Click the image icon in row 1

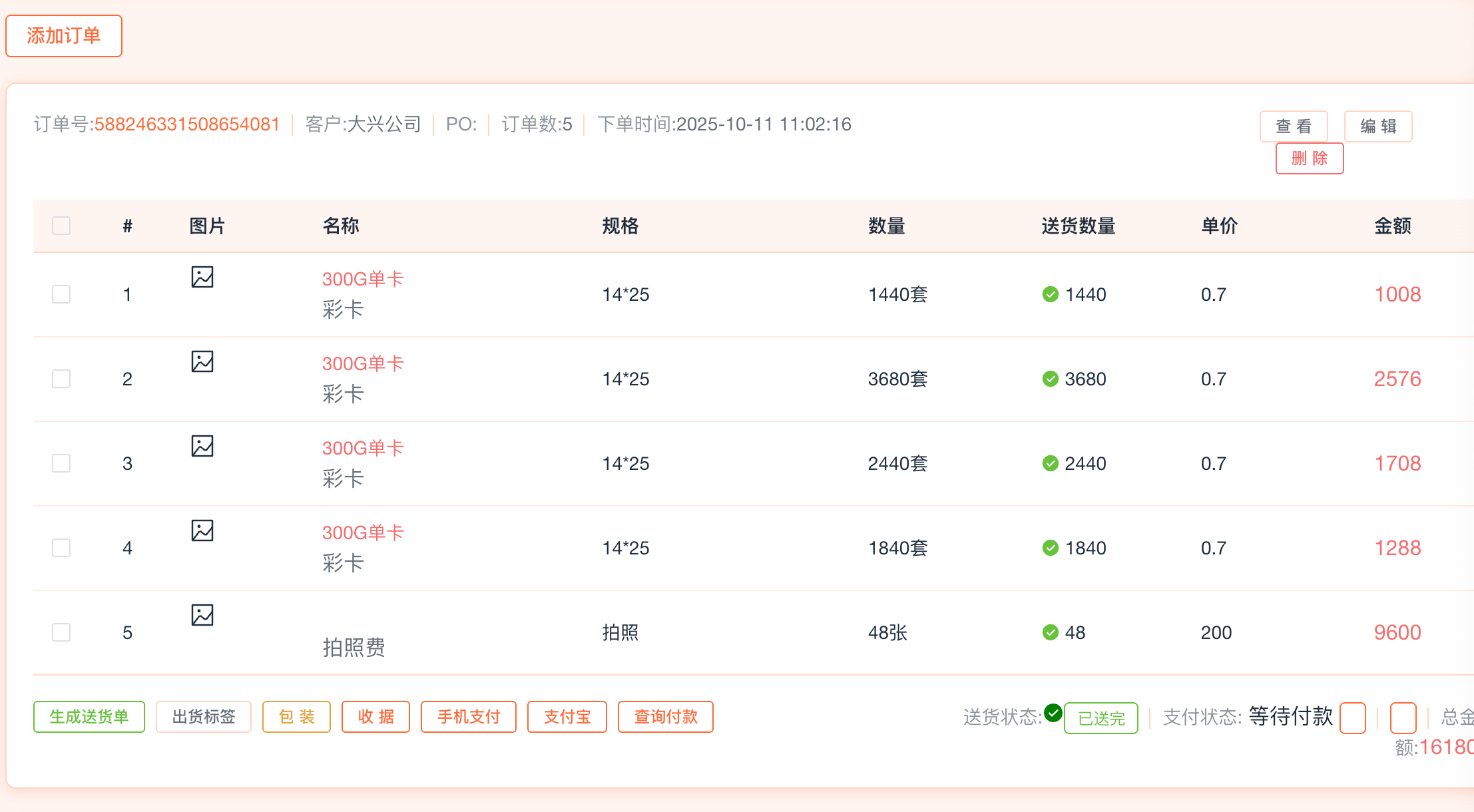pos(202,277)
